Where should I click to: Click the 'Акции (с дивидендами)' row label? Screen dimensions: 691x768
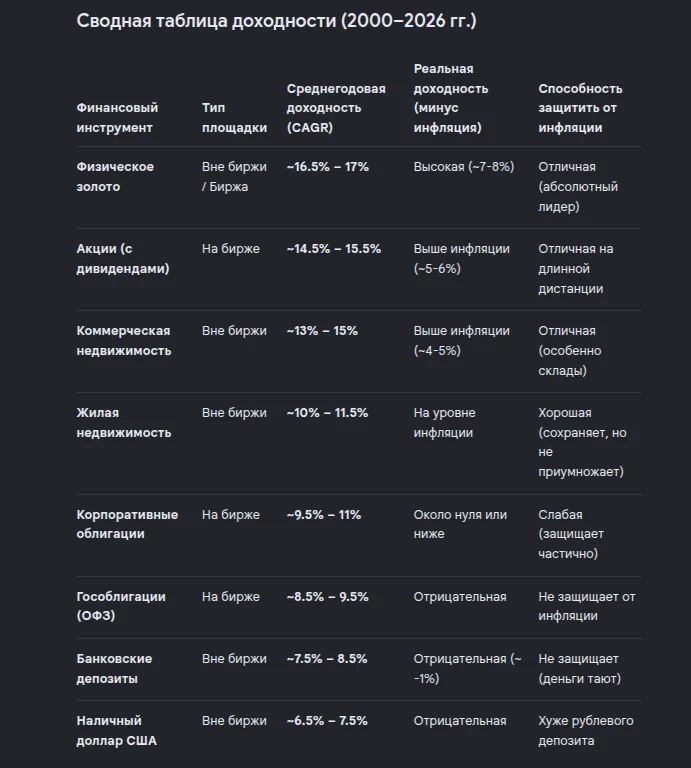pos(122,259)
